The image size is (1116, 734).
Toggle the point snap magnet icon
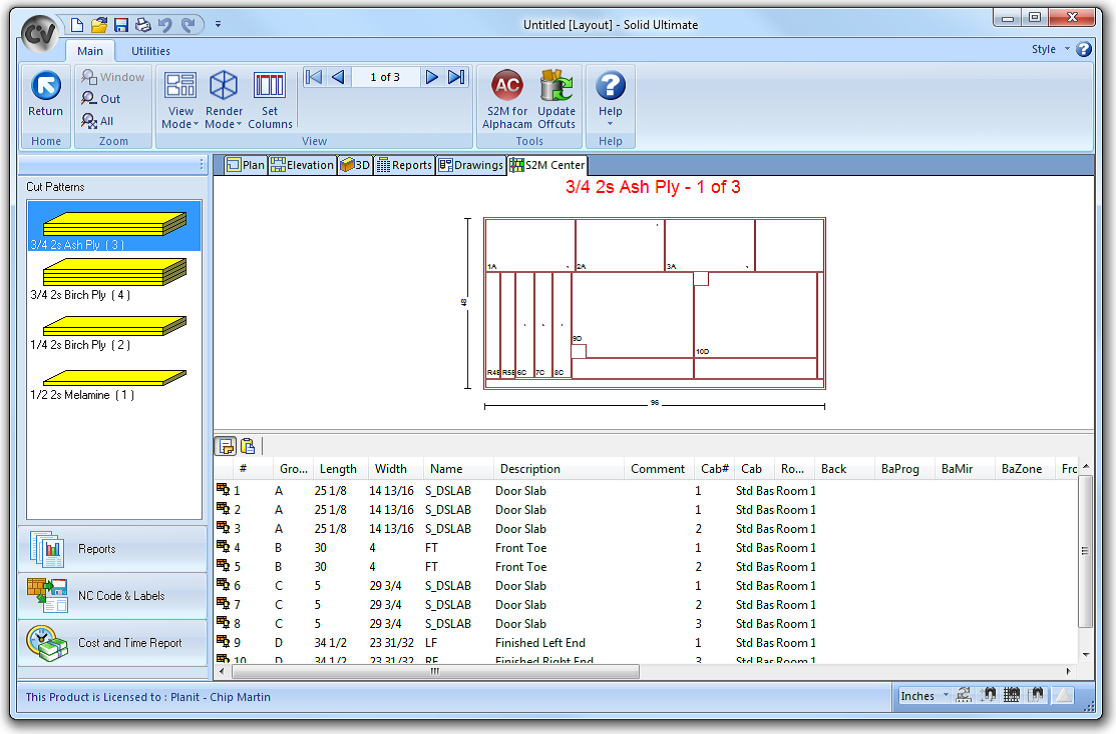(988, 695)
